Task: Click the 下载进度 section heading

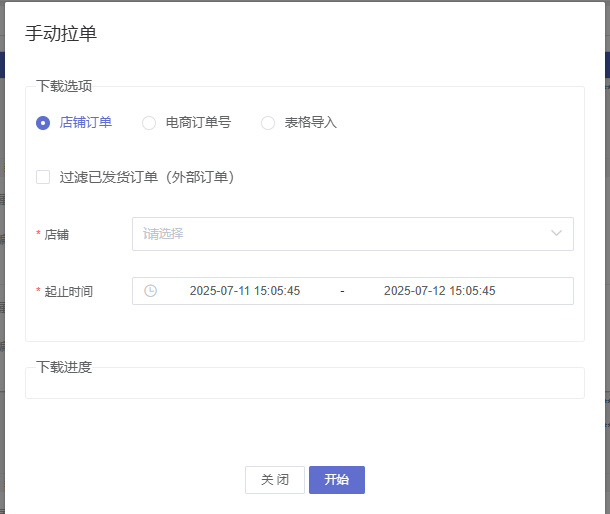Action: click(x=64, y=367)
